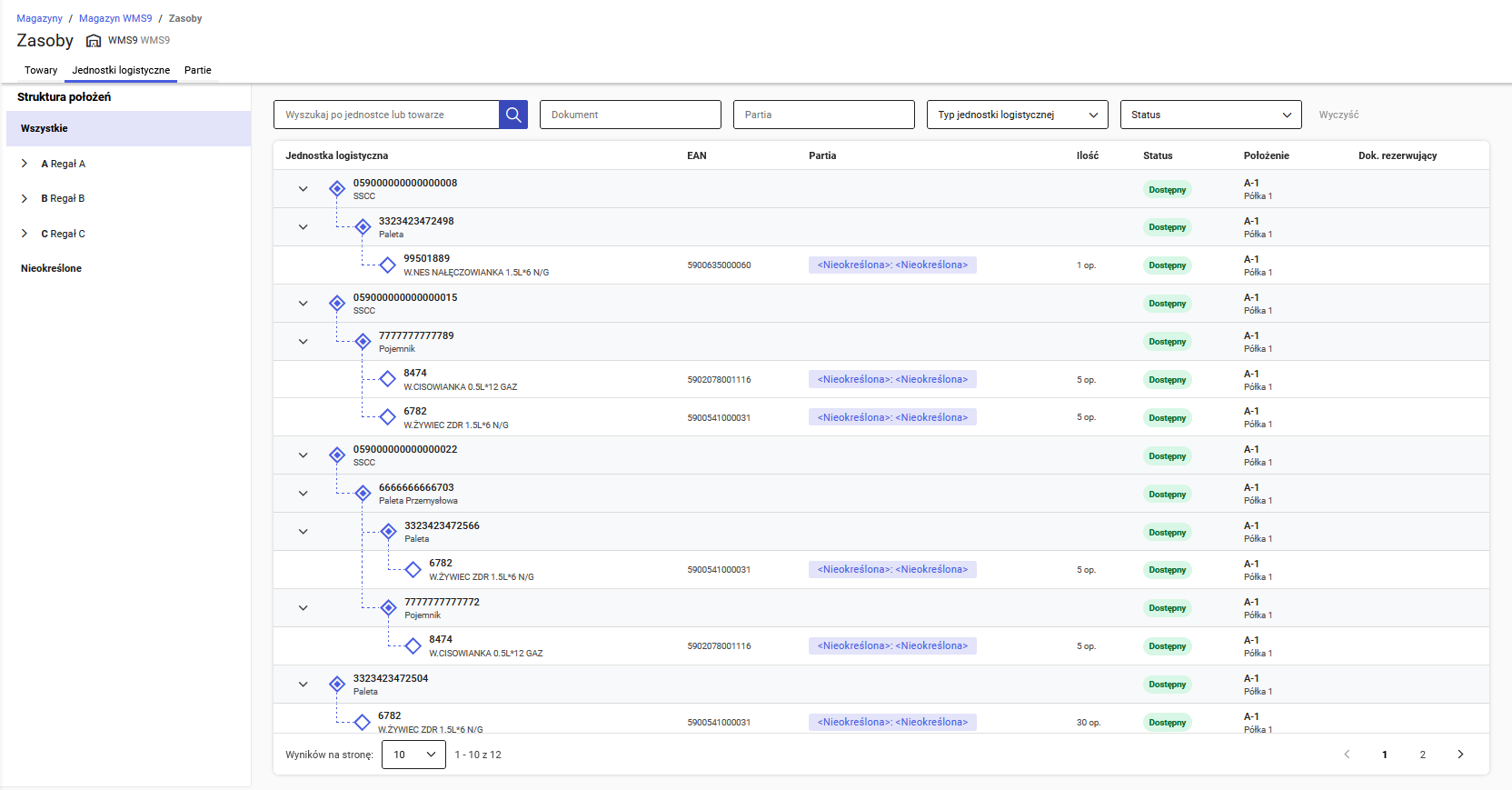Switch to the Towary tab

41,70
